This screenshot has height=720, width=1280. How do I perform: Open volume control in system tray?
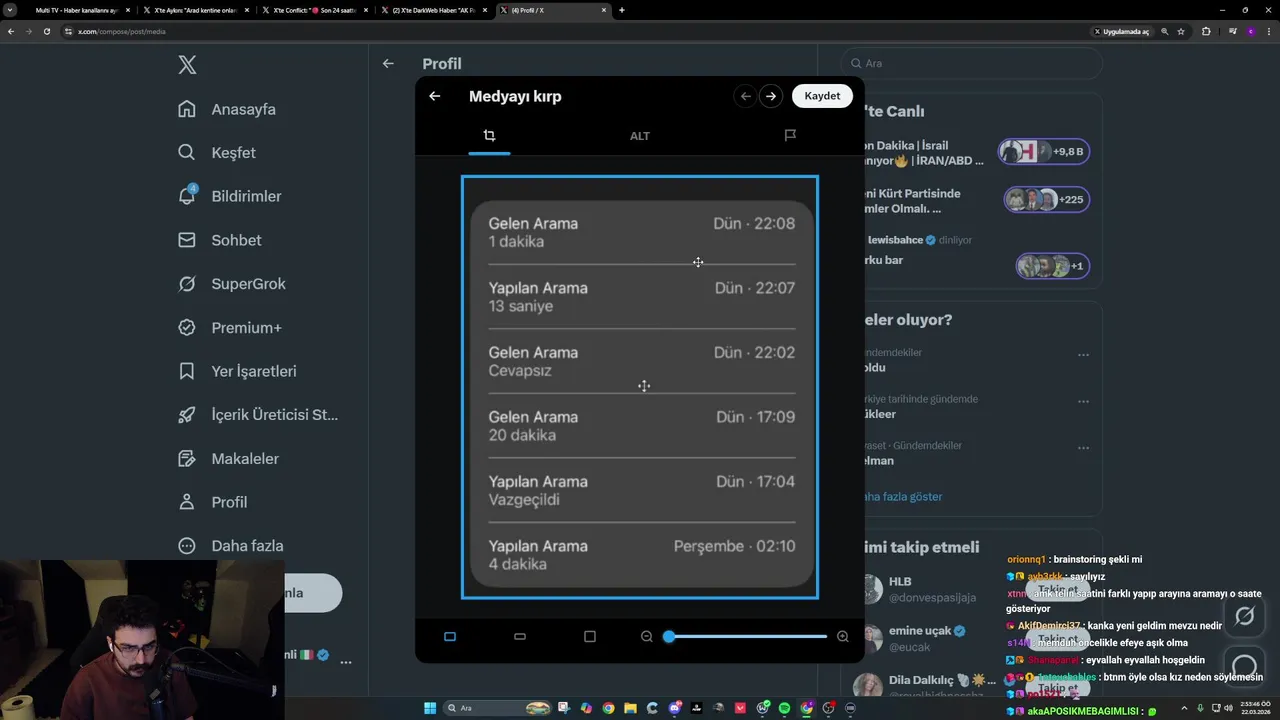[1229, 708]
